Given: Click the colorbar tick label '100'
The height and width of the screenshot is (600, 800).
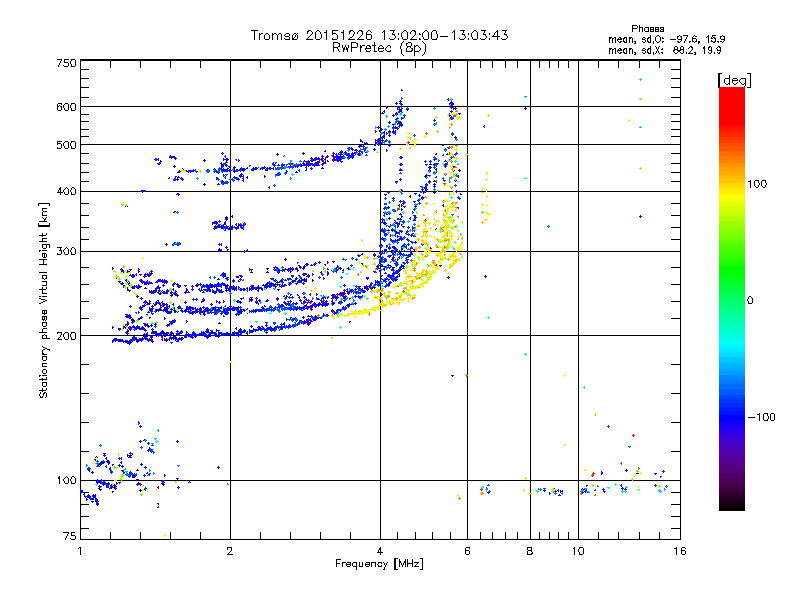Looking at the screenshot, I should point(757,184).
